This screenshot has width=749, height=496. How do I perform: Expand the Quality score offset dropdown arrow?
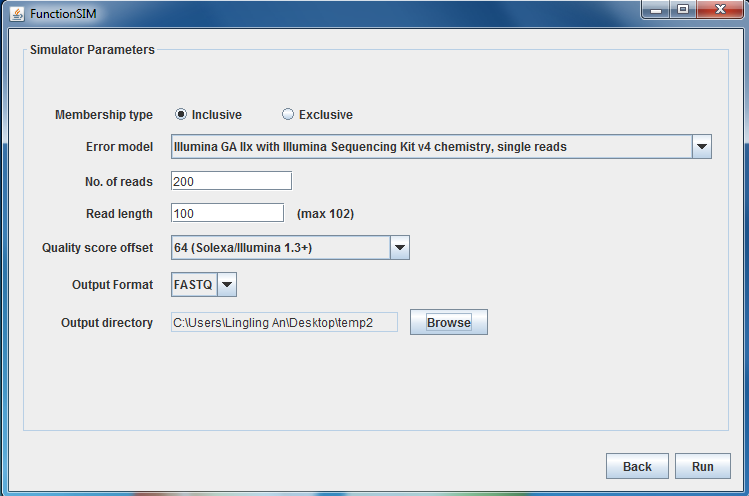(400, 248)
